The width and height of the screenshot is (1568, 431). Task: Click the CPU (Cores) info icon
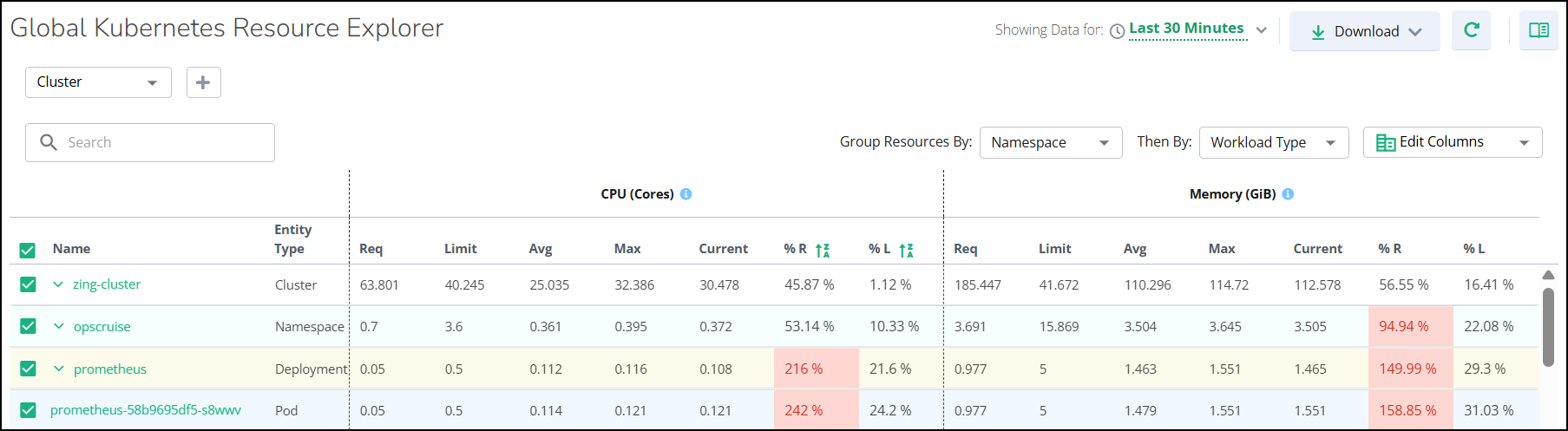click(686, 194)
